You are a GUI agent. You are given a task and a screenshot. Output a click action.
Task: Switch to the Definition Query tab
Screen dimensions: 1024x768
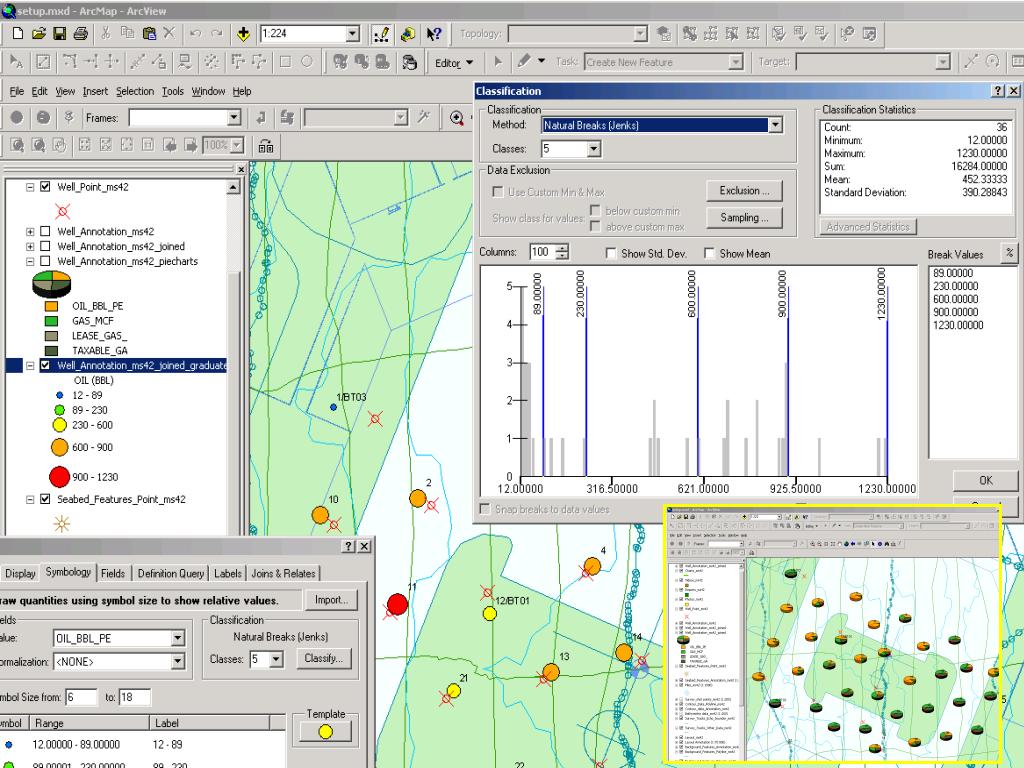coord(170,573)
